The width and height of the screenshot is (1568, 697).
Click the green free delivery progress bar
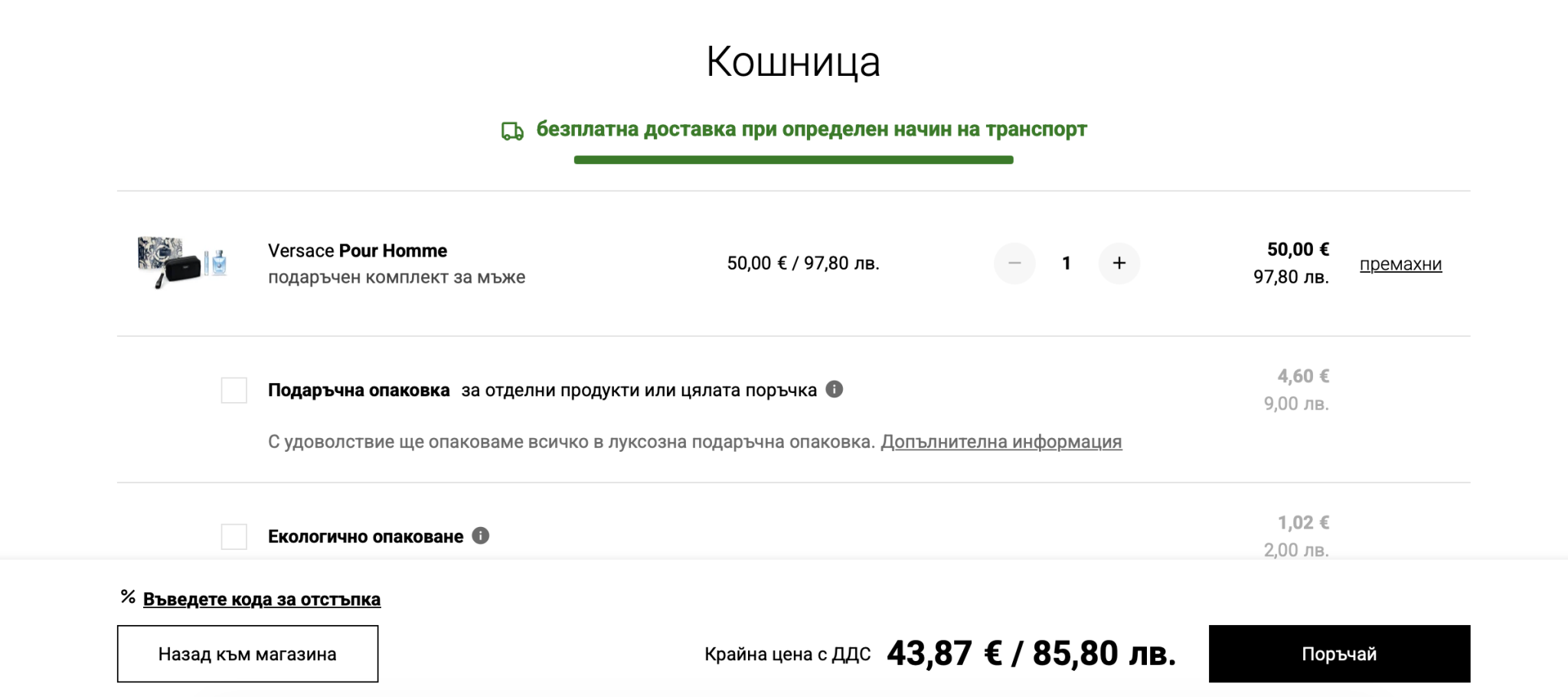pyautogui.click(x=793, y=160)
